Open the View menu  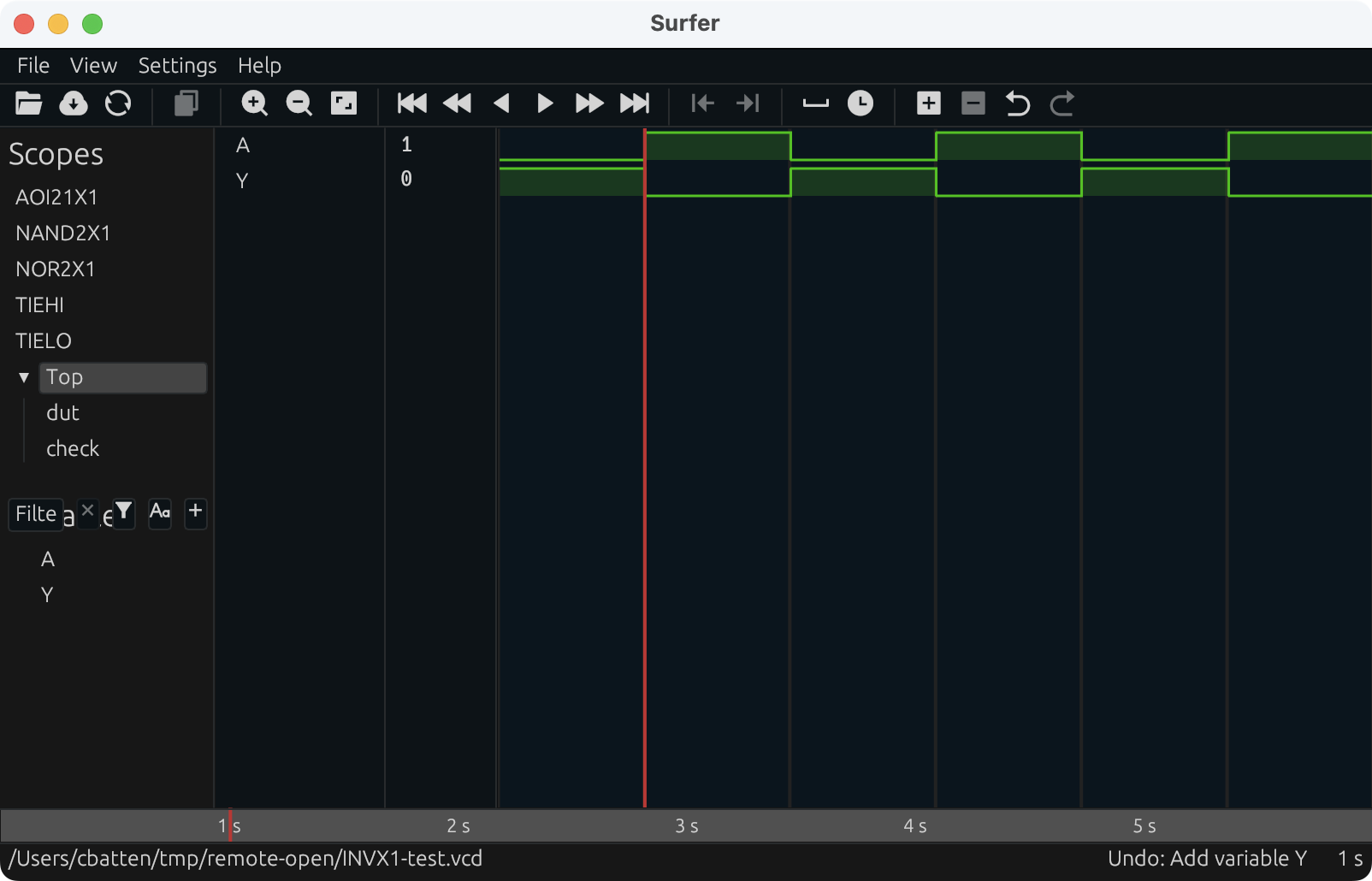tap(93, 66)
